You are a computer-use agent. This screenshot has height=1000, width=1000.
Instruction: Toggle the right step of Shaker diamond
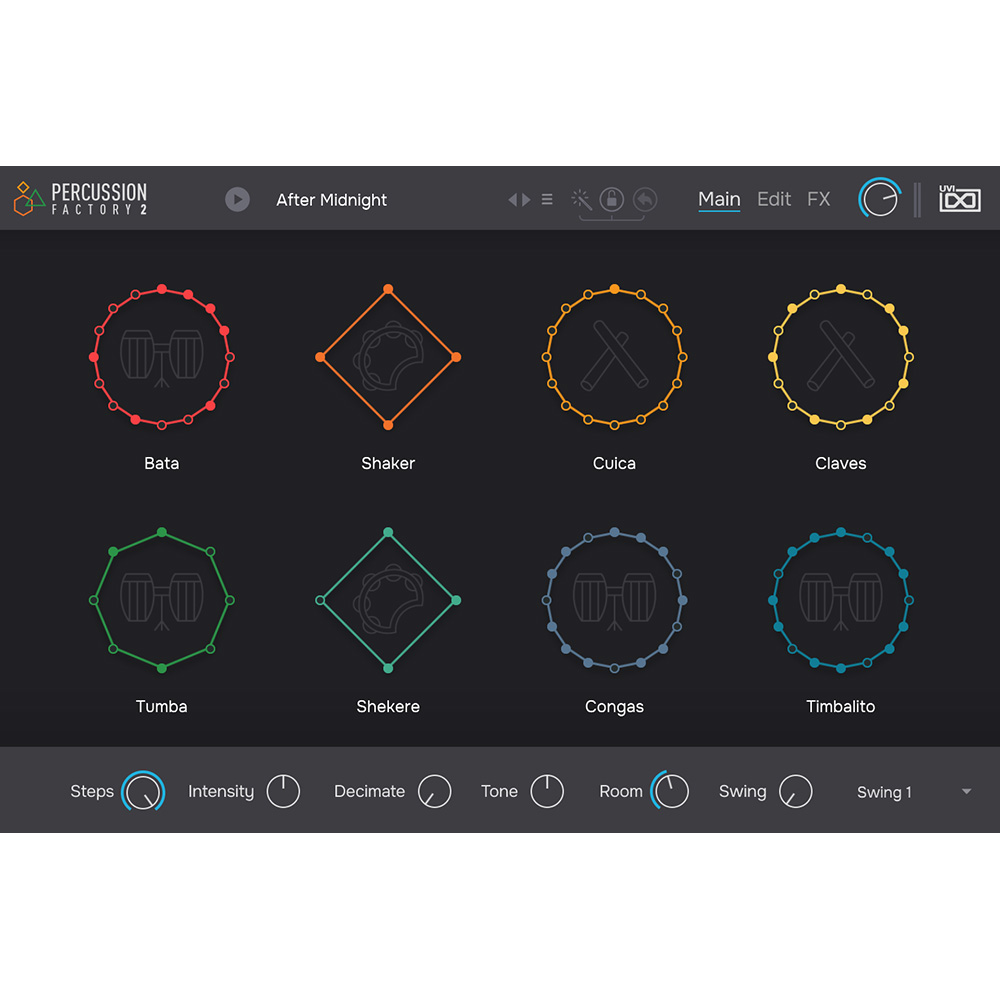coord(456,357)
